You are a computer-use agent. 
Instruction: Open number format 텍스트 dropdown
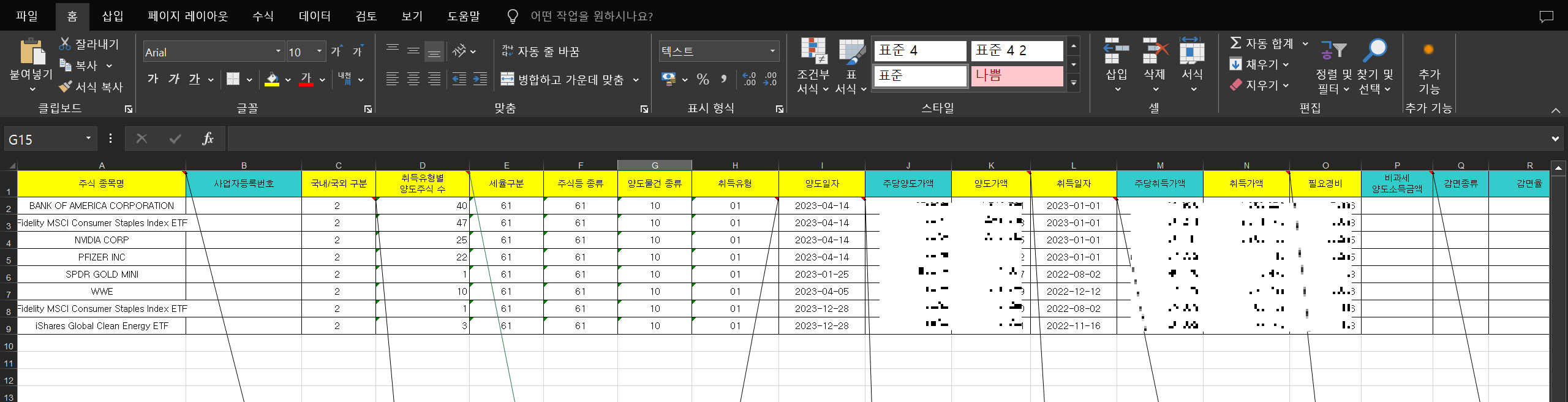tap(772, 51)
